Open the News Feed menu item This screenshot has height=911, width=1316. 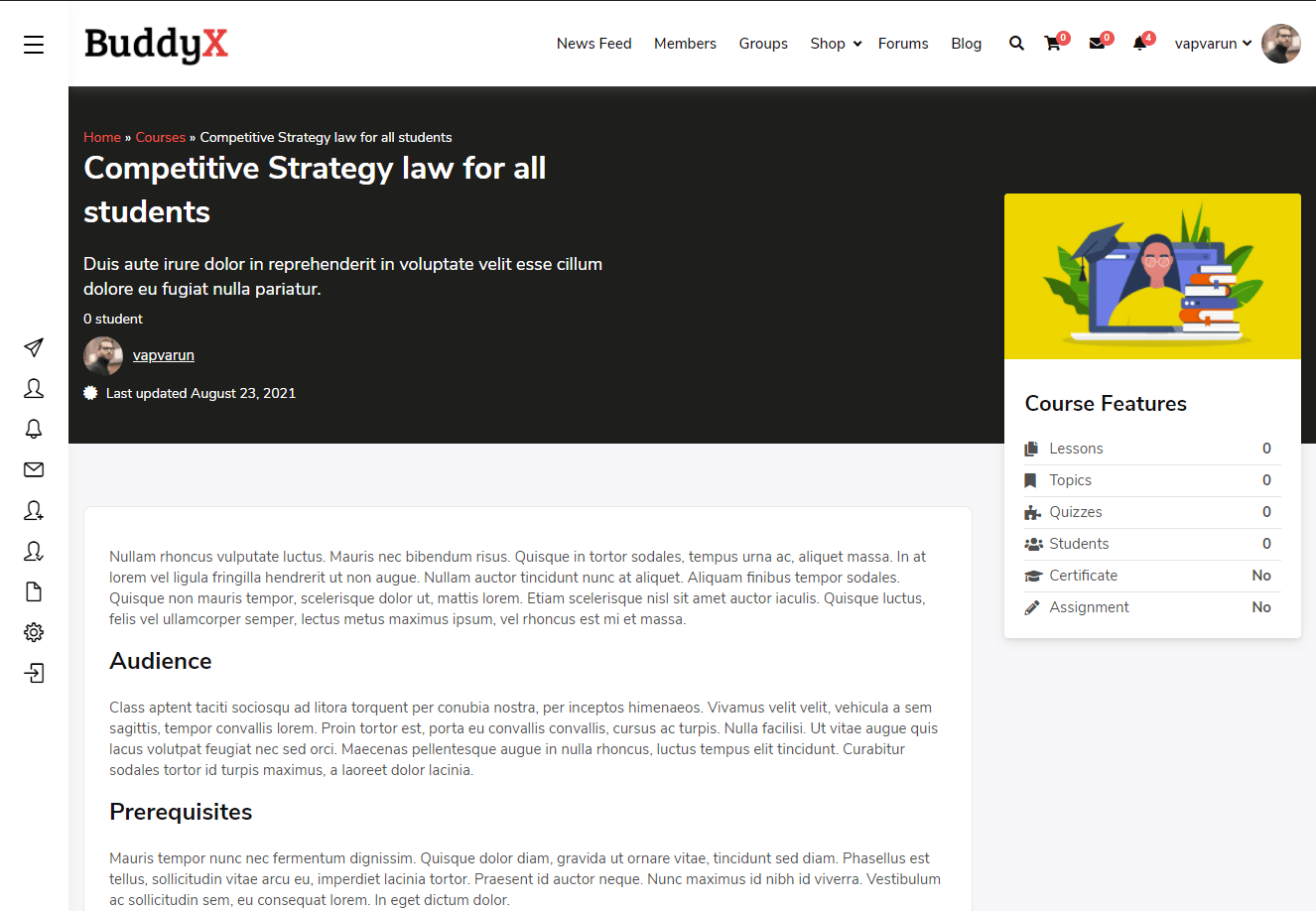click(593, 44)
